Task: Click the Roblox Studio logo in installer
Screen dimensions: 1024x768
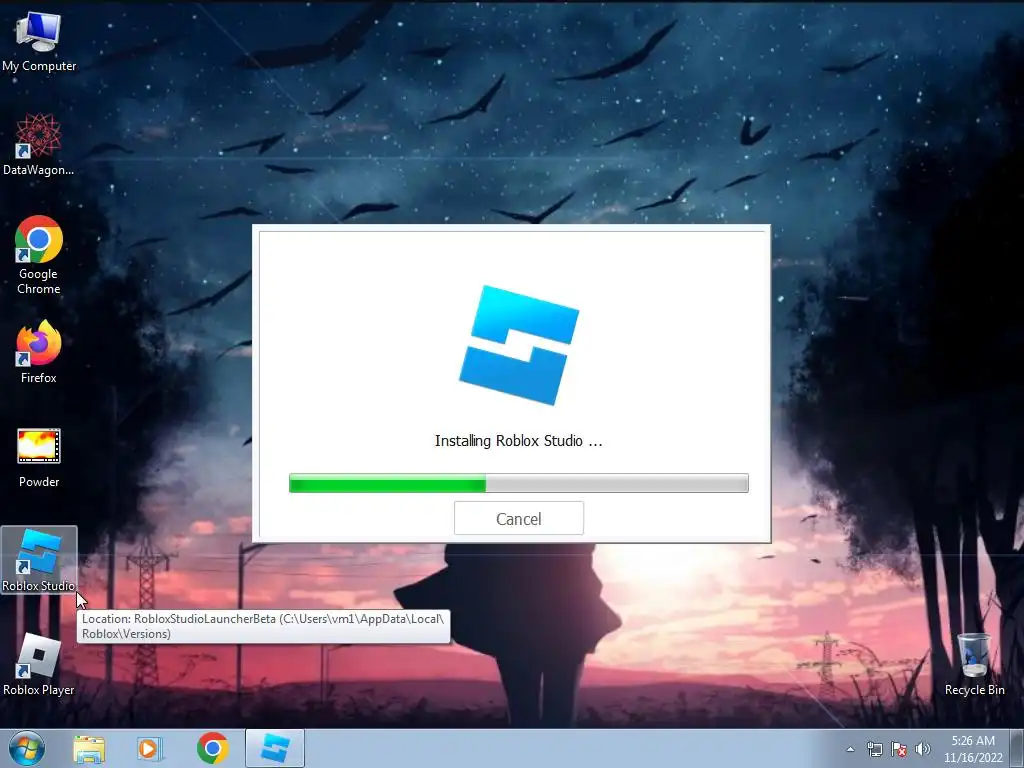Action: [519, 345]
